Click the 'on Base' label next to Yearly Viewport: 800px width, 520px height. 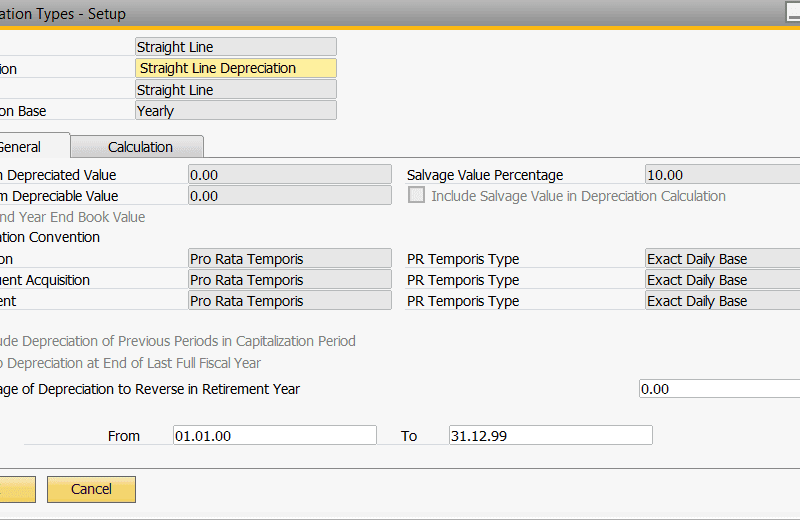click(x=23, y=111)
